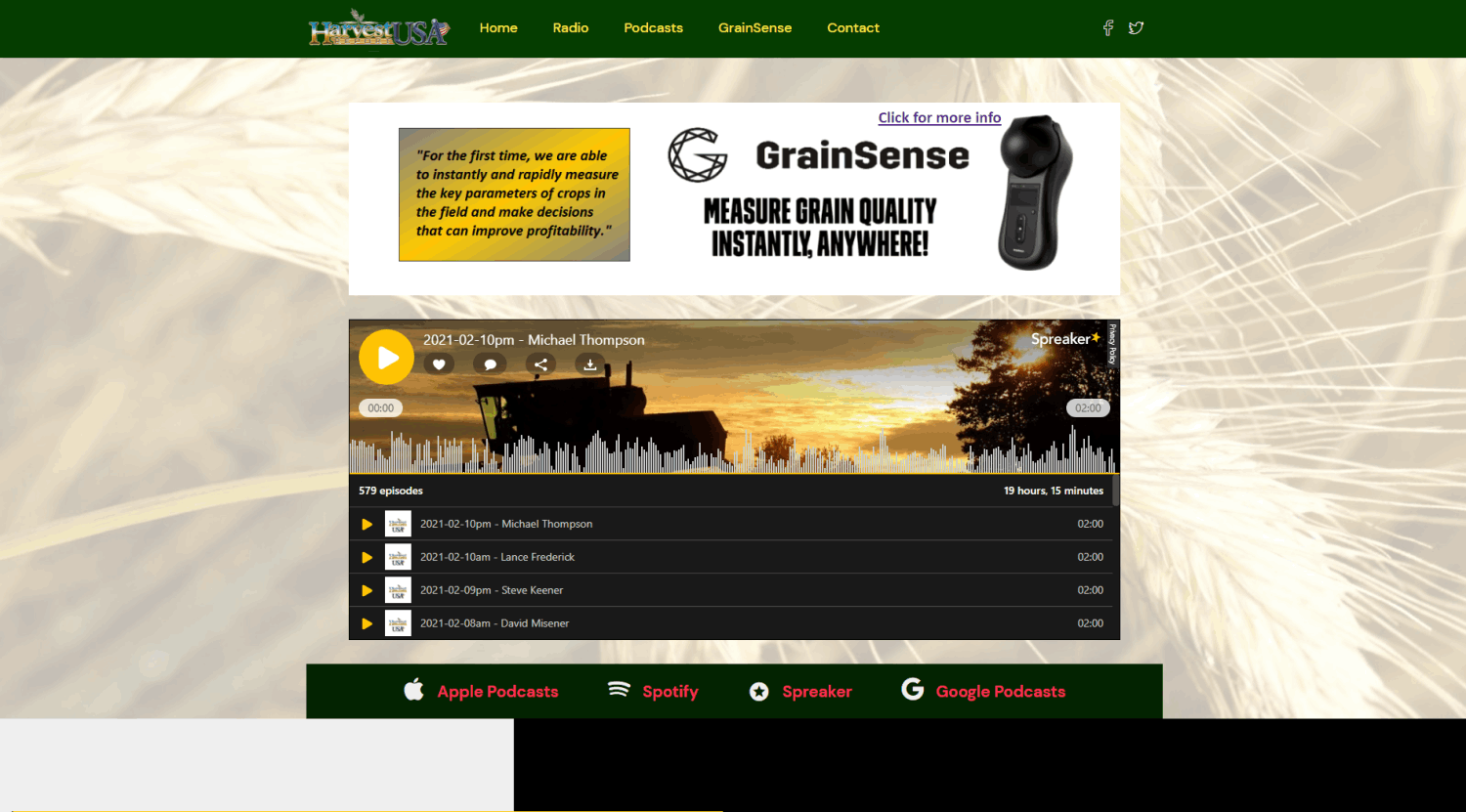This screenshot has height=812, width=1466.
Task: Click thumbnail of the Lance Frederick episode
Action: [x=398, y=557]
